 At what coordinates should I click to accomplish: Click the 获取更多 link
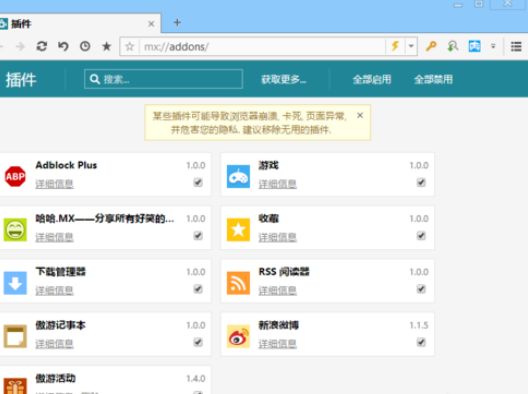tap(284, 79)
